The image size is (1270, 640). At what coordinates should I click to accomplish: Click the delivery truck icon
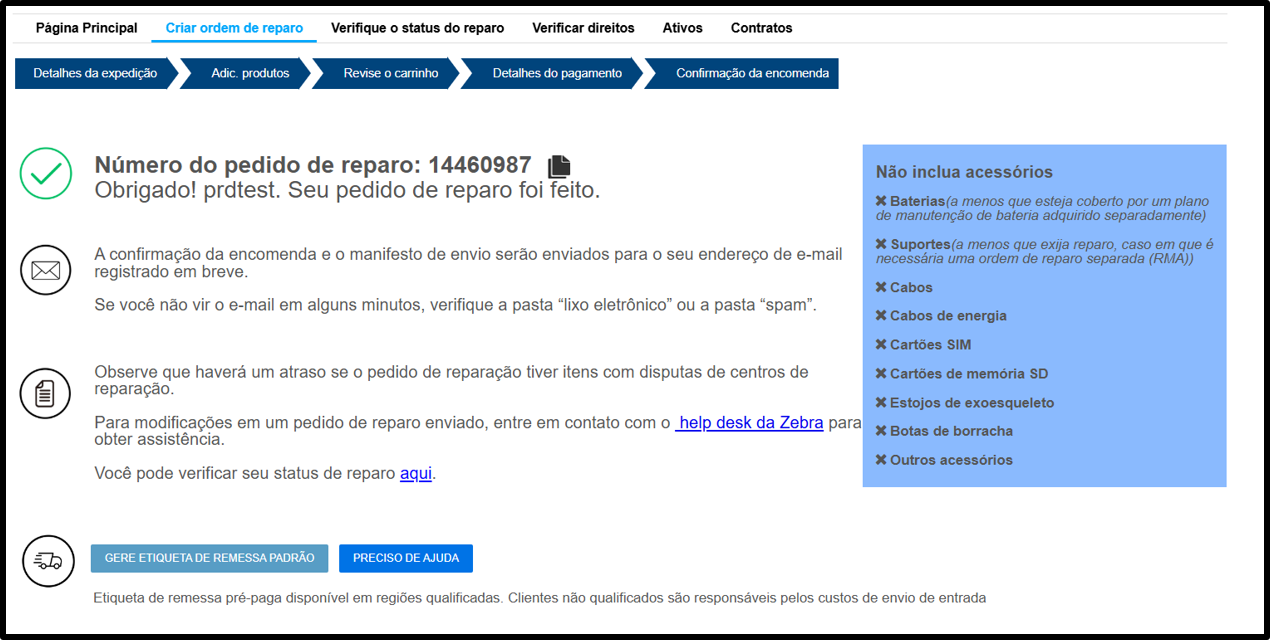point(48,561)
